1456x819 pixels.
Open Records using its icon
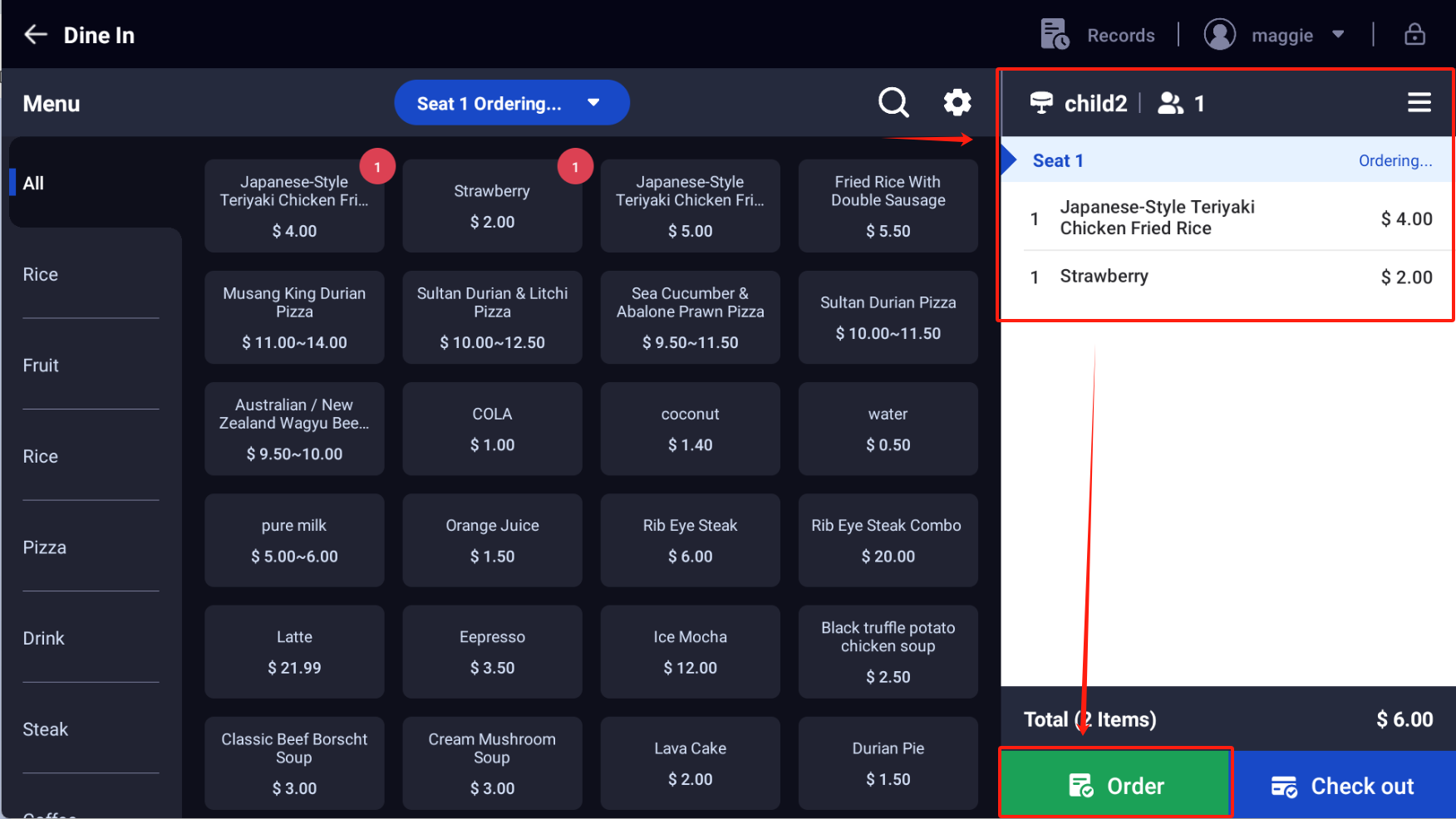(1054, 34)
